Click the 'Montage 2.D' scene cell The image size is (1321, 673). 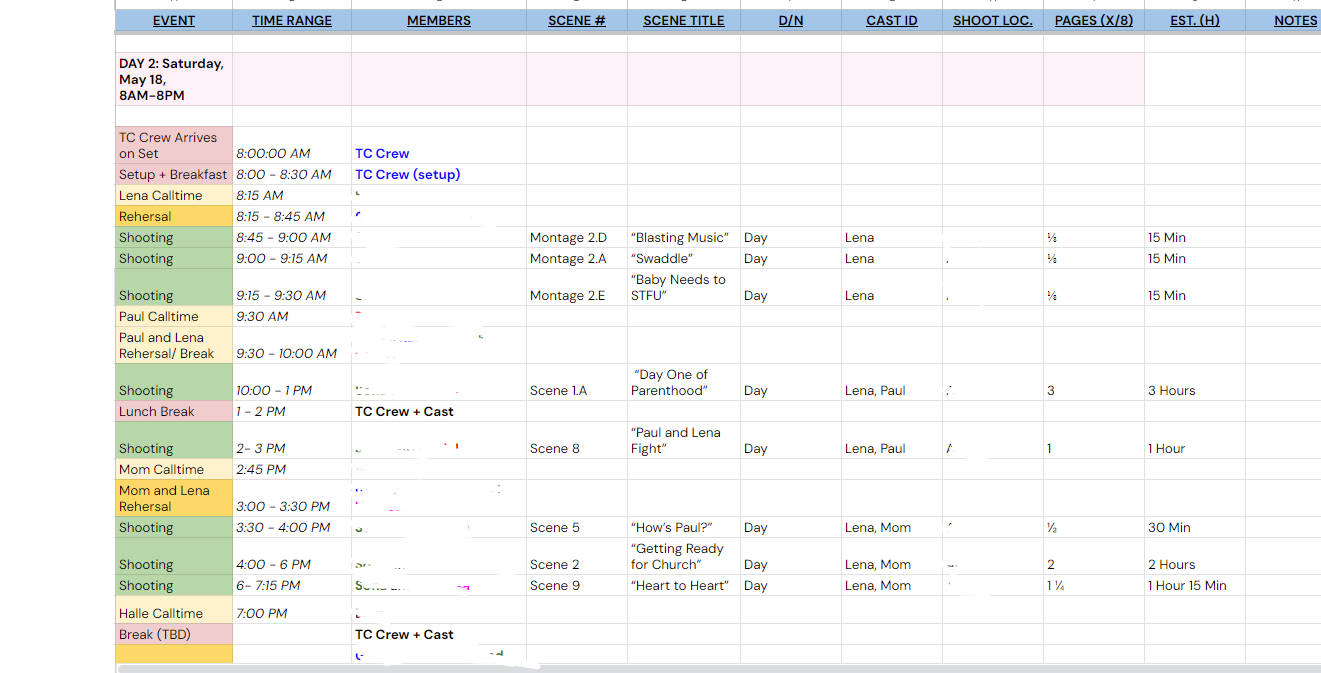[x=577, y=237]
